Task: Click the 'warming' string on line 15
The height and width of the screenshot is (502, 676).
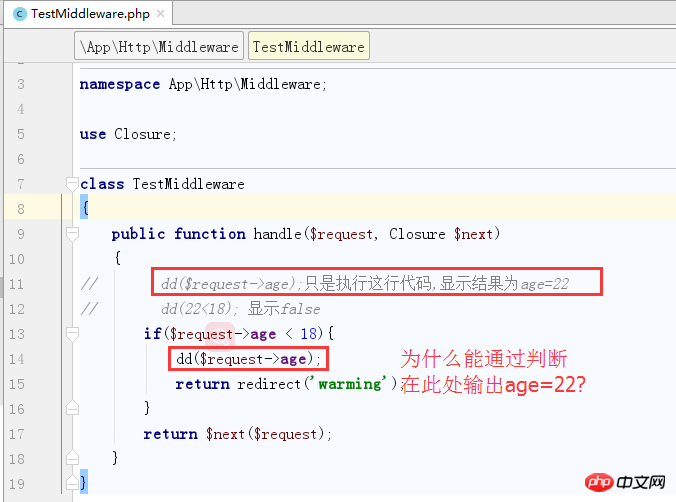Action: pos(350,384)
